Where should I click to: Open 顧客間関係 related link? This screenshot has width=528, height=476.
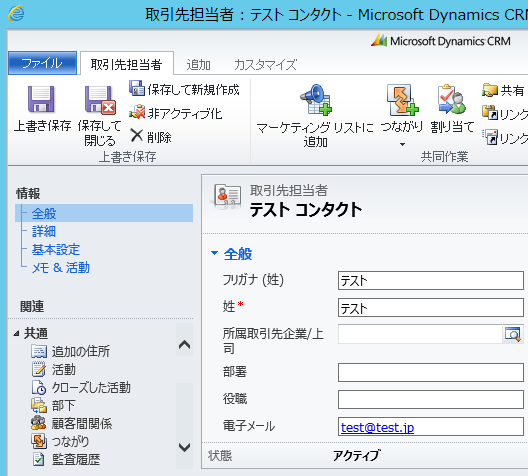coord(82,423)
